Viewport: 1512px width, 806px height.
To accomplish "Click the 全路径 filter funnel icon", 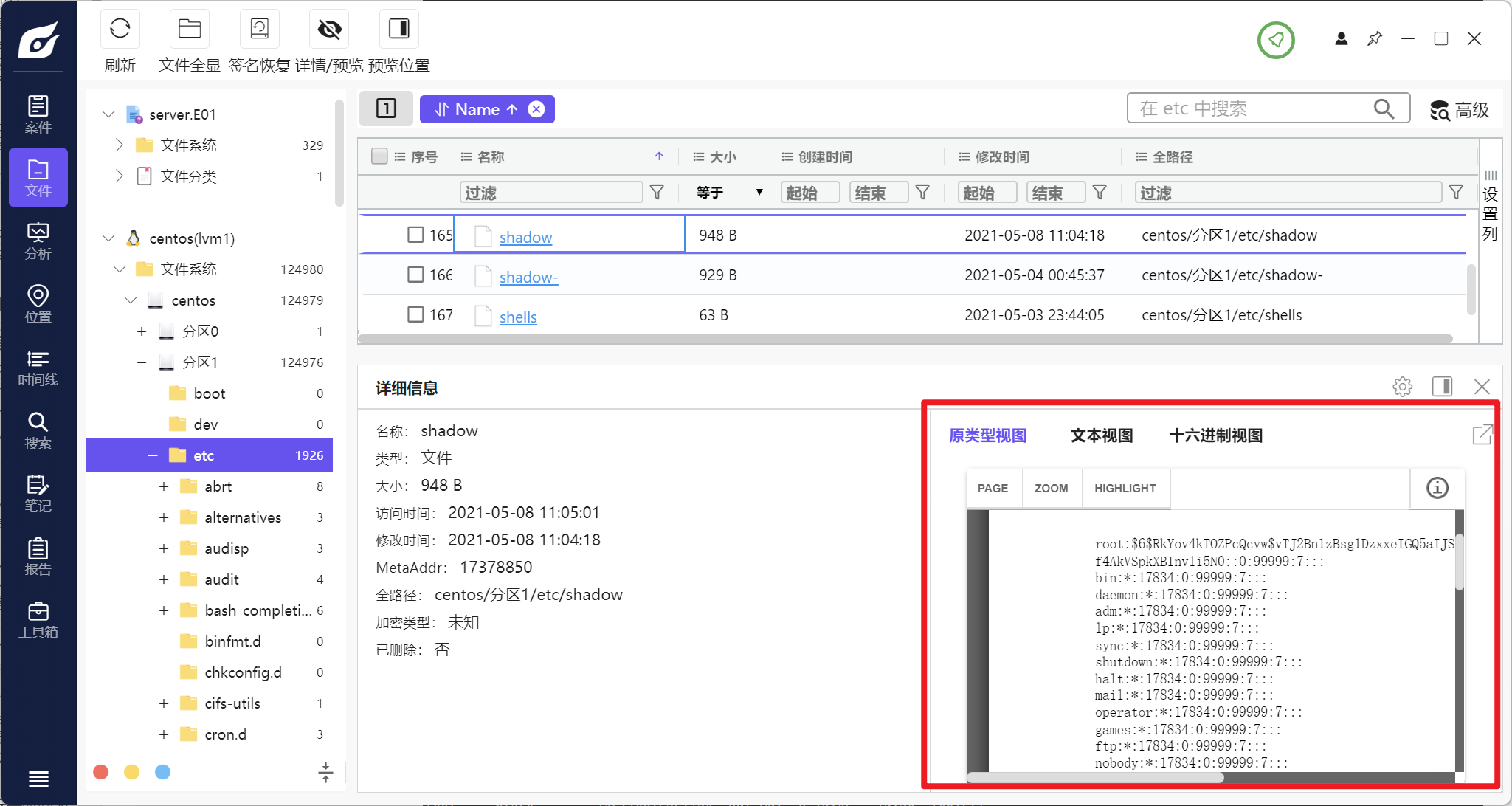I will [x=1456, y=193].
